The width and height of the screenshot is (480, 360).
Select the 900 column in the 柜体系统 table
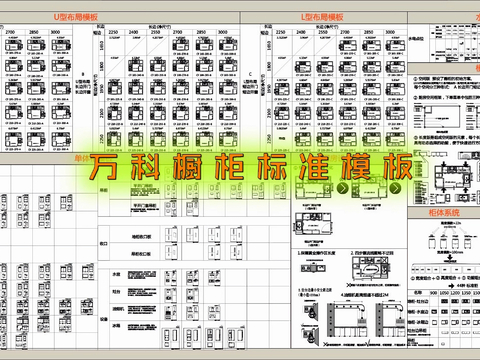433,292
